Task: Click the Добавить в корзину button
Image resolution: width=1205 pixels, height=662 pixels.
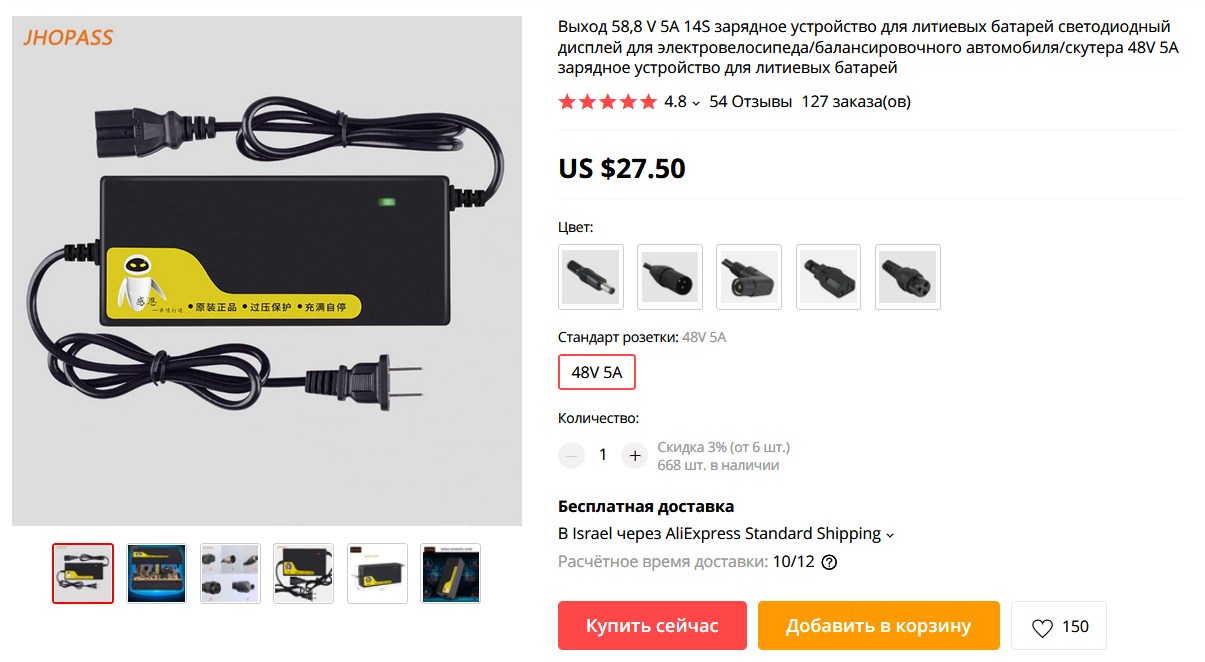Action: (879, 626)
